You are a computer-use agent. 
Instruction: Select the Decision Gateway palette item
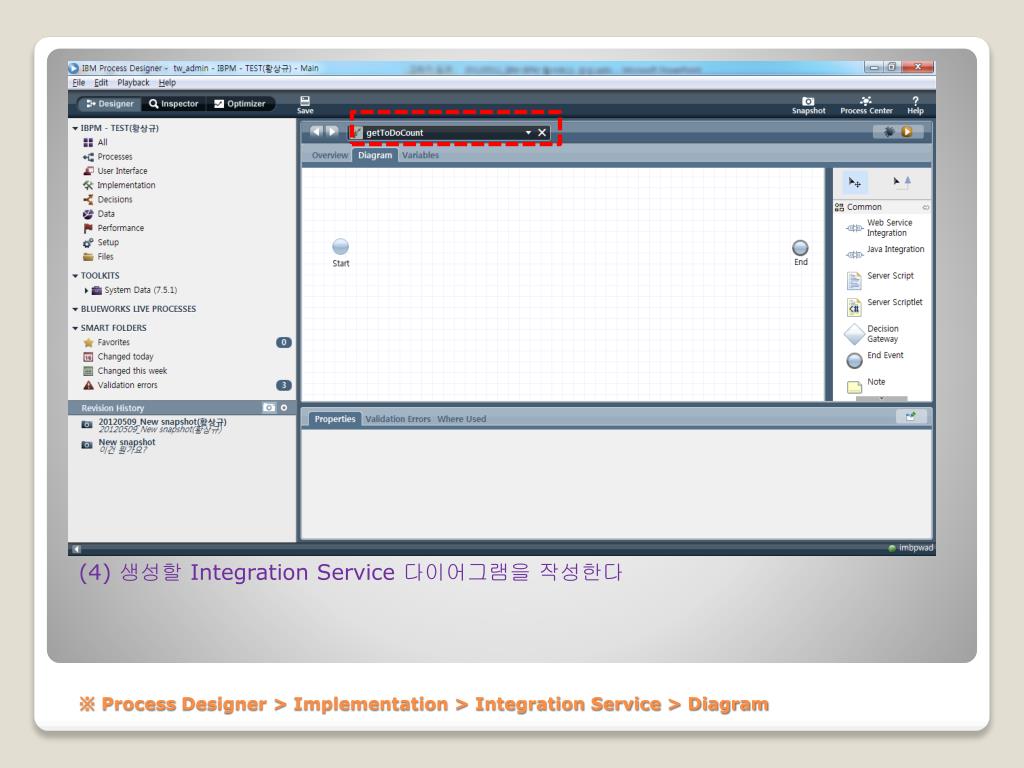click(x=872, y=334)
